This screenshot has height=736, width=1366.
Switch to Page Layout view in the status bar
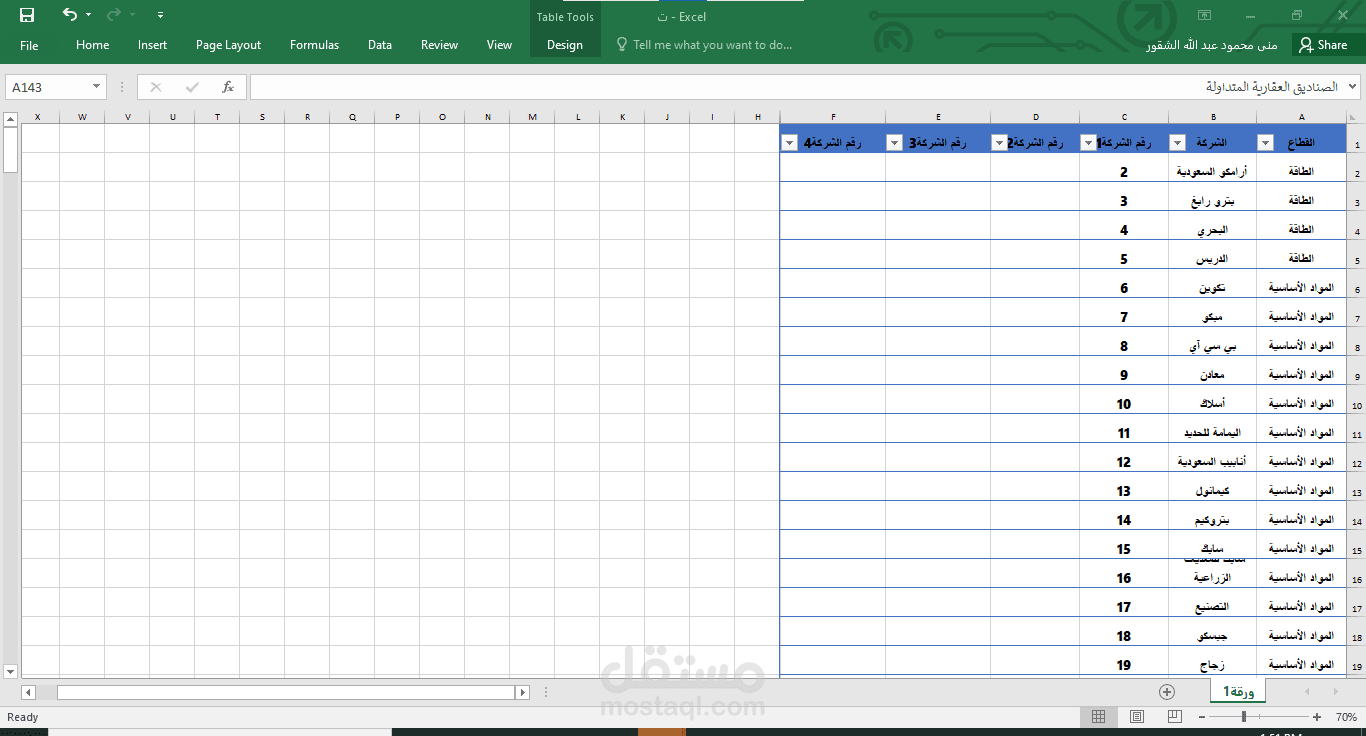pyautogui.click(x=1136, y=717)
